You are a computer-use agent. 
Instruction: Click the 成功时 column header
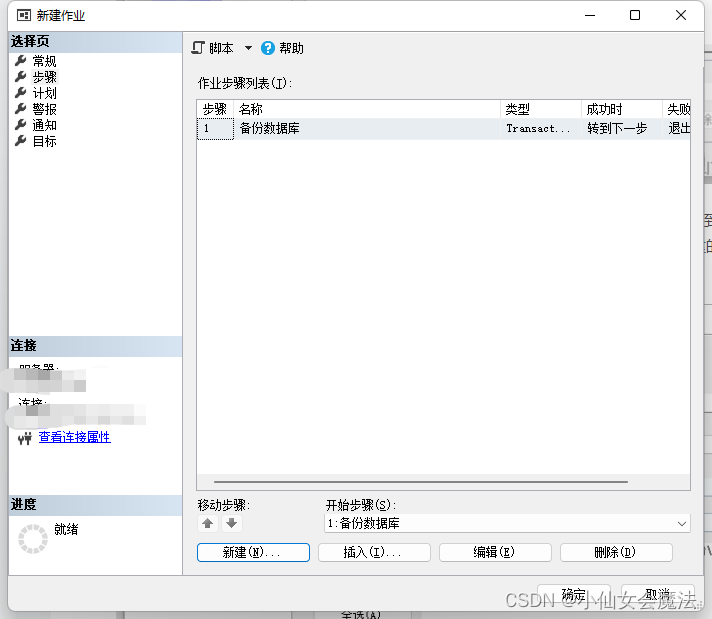click(x=622, y=109)
